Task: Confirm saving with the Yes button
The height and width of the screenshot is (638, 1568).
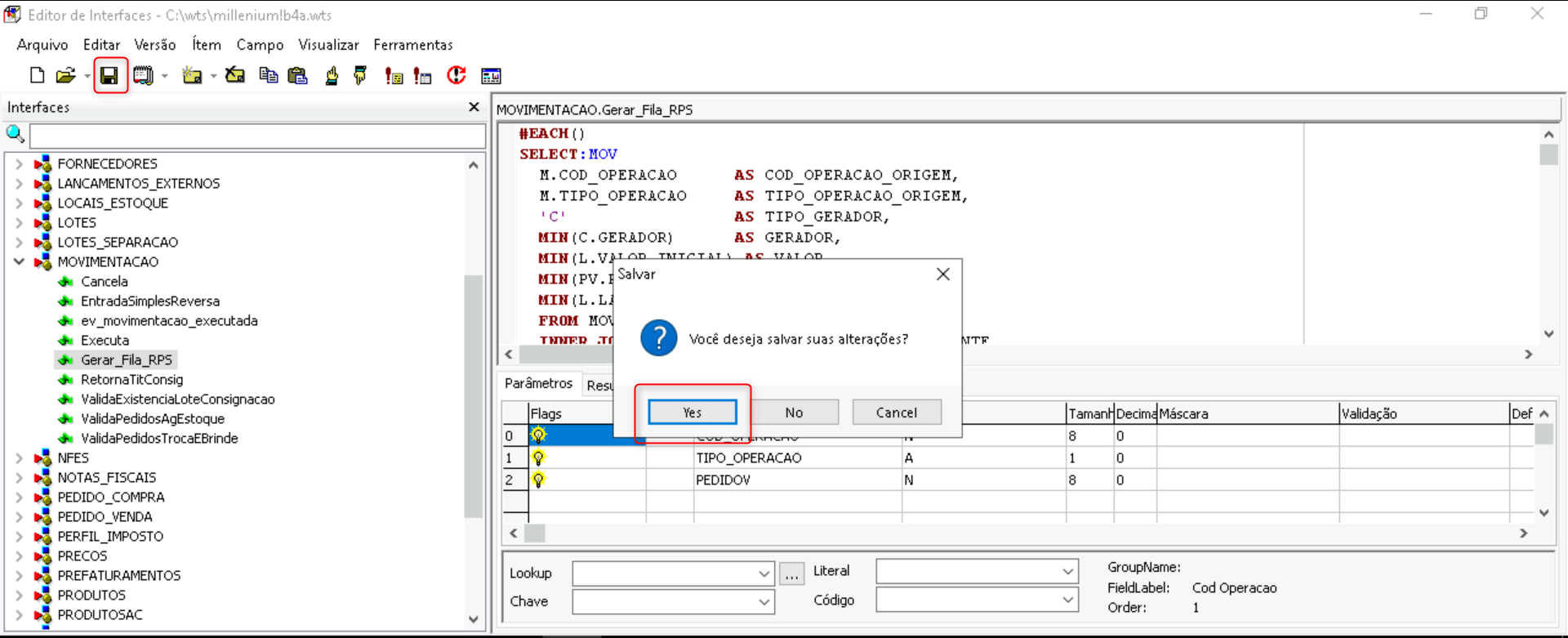Action: click(x=693, y=413)
